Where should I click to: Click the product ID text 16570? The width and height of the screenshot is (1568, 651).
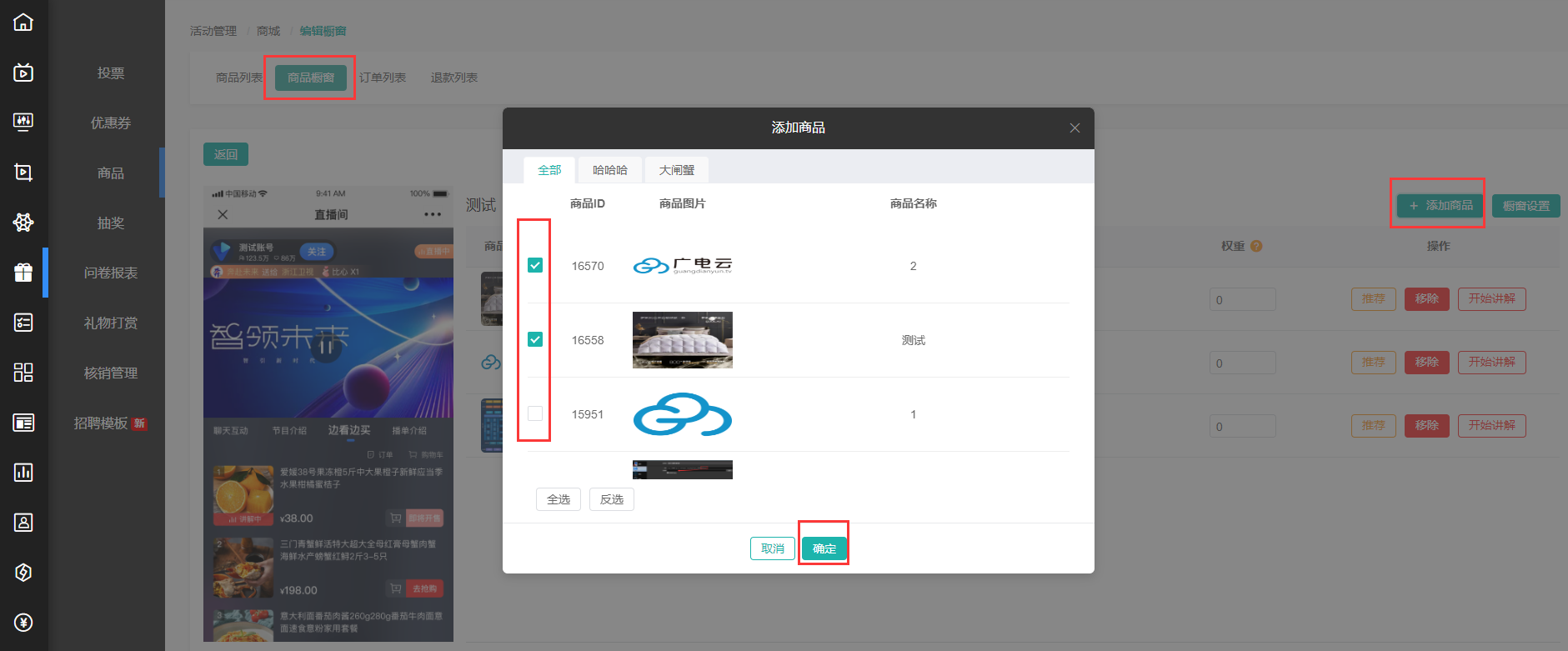(x=588, y=266)
